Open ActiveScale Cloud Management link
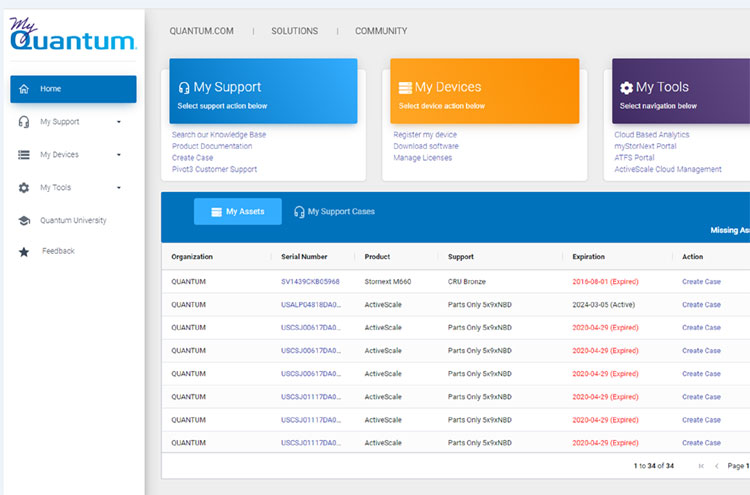This screenshot has height=495, width=750. click(x=668, y=169)
